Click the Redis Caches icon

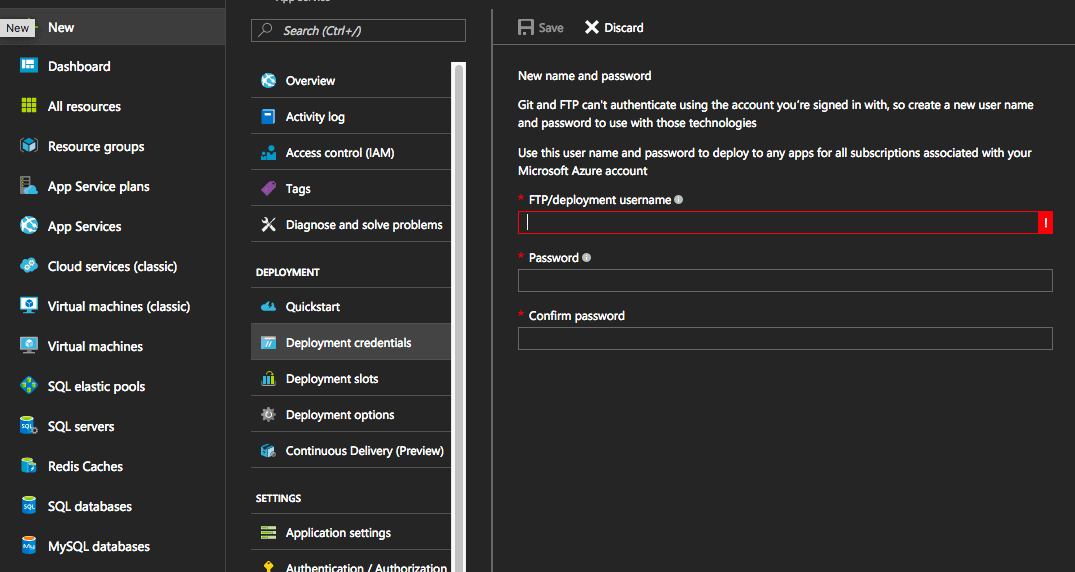pos(29,466)
